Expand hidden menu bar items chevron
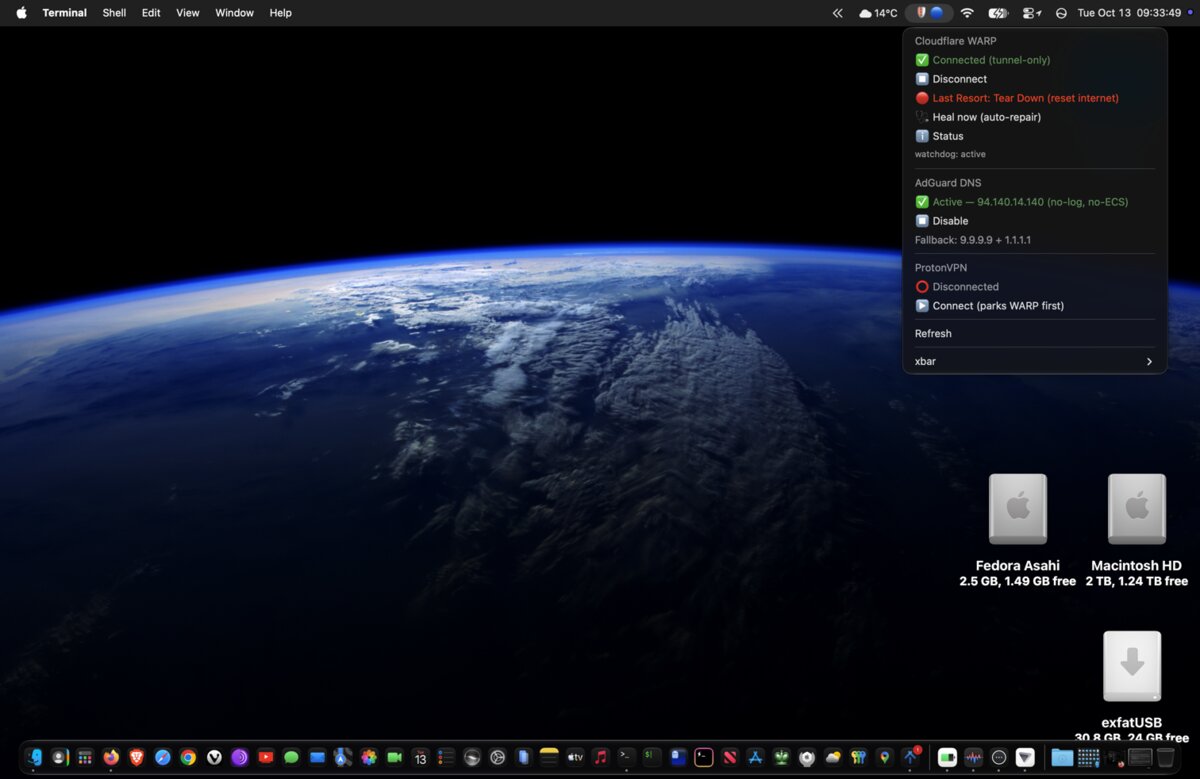The width and height of the screenshot is (1200, 779). pos(838,13)
